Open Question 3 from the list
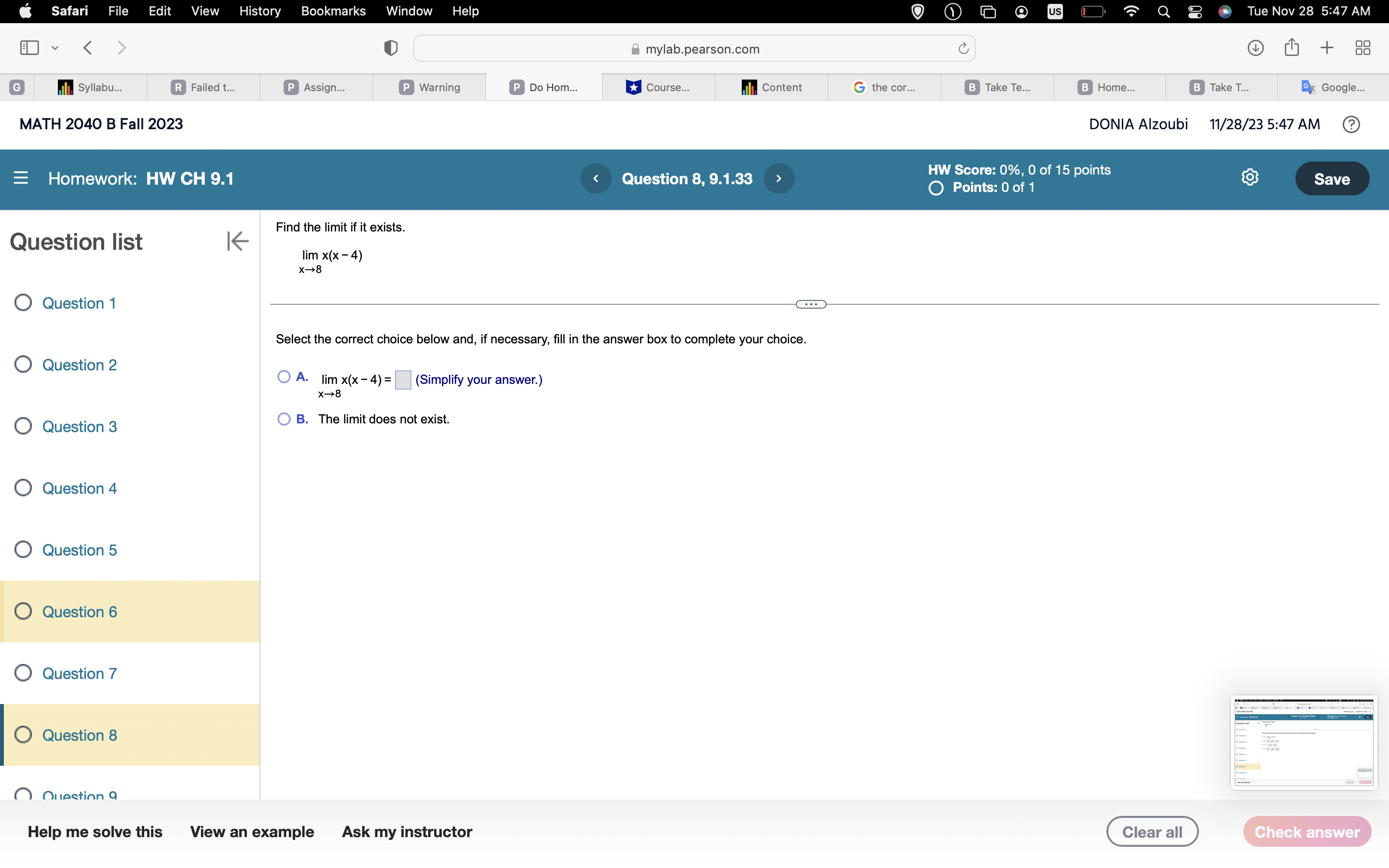Screen dimensions: 1389x868 point(79,427)
